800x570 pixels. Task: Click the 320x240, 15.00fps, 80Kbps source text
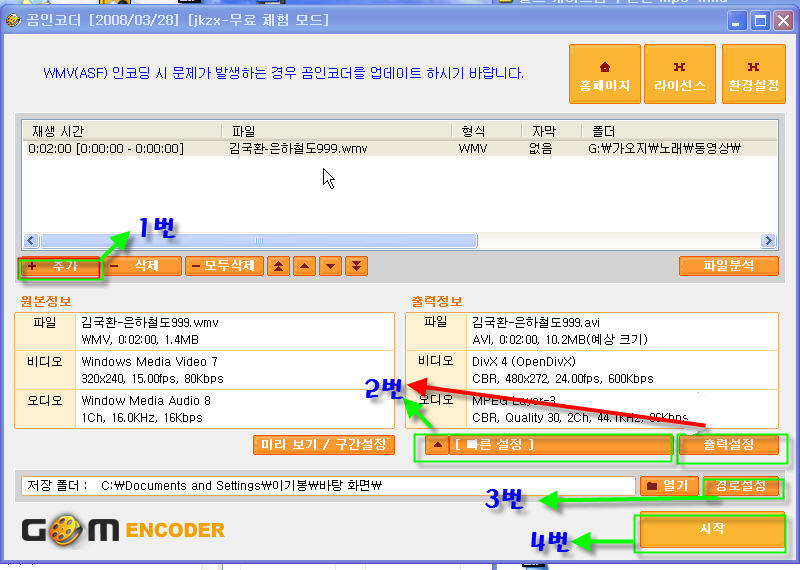[x=153, y=379]
